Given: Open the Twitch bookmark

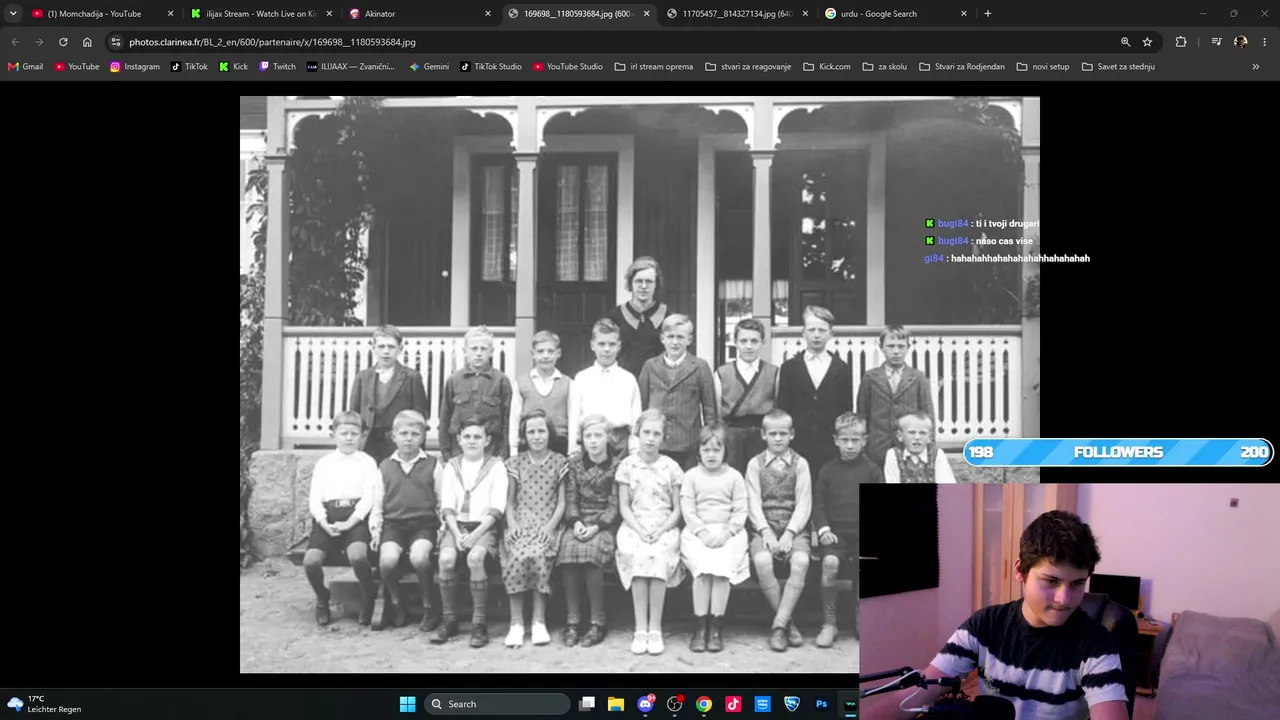Looking at the screenshot, I should coord(277,67).
